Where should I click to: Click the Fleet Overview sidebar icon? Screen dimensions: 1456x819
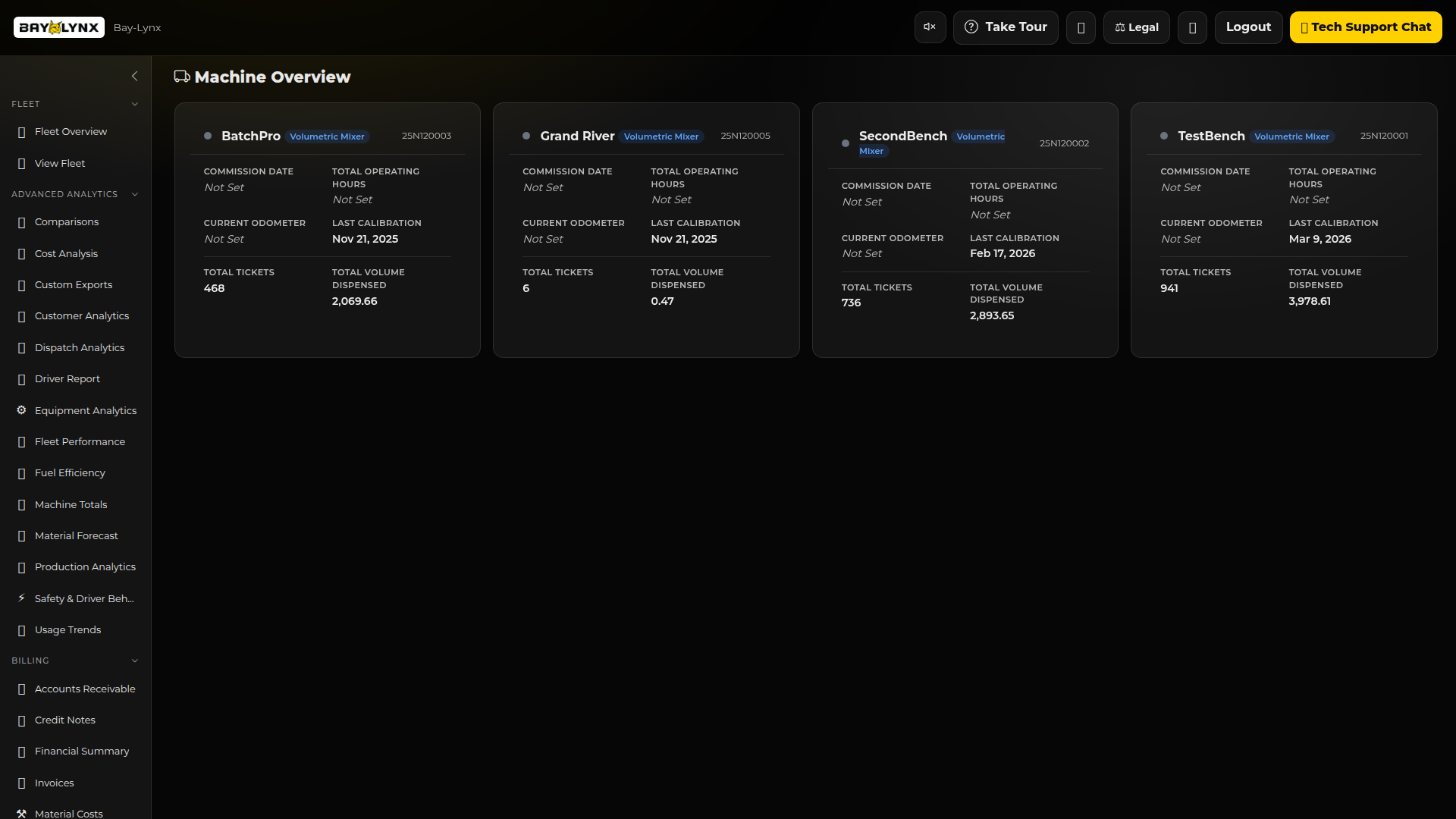[21, 132]
